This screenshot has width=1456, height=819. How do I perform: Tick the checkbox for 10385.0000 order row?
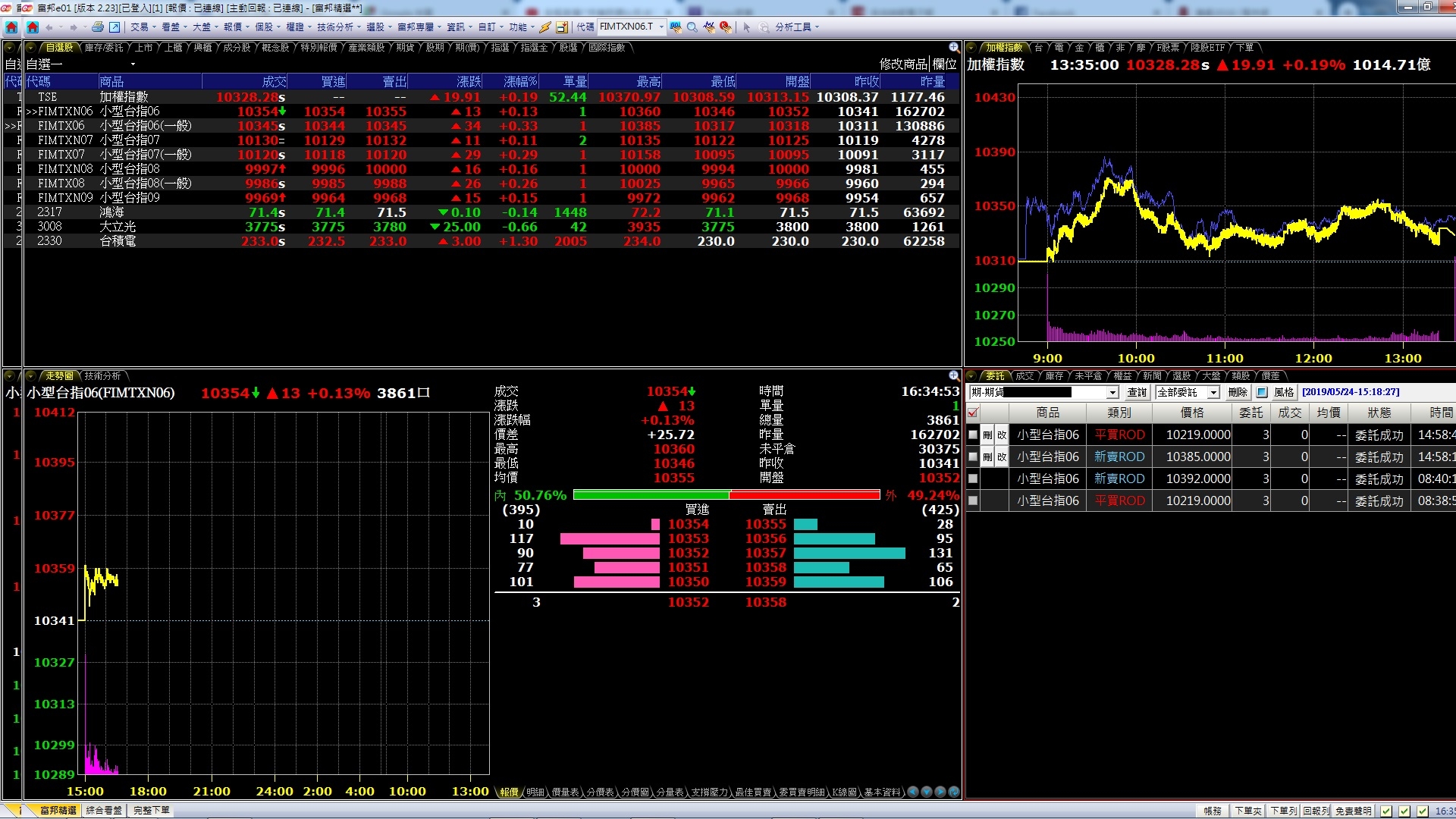click(973, 457)
